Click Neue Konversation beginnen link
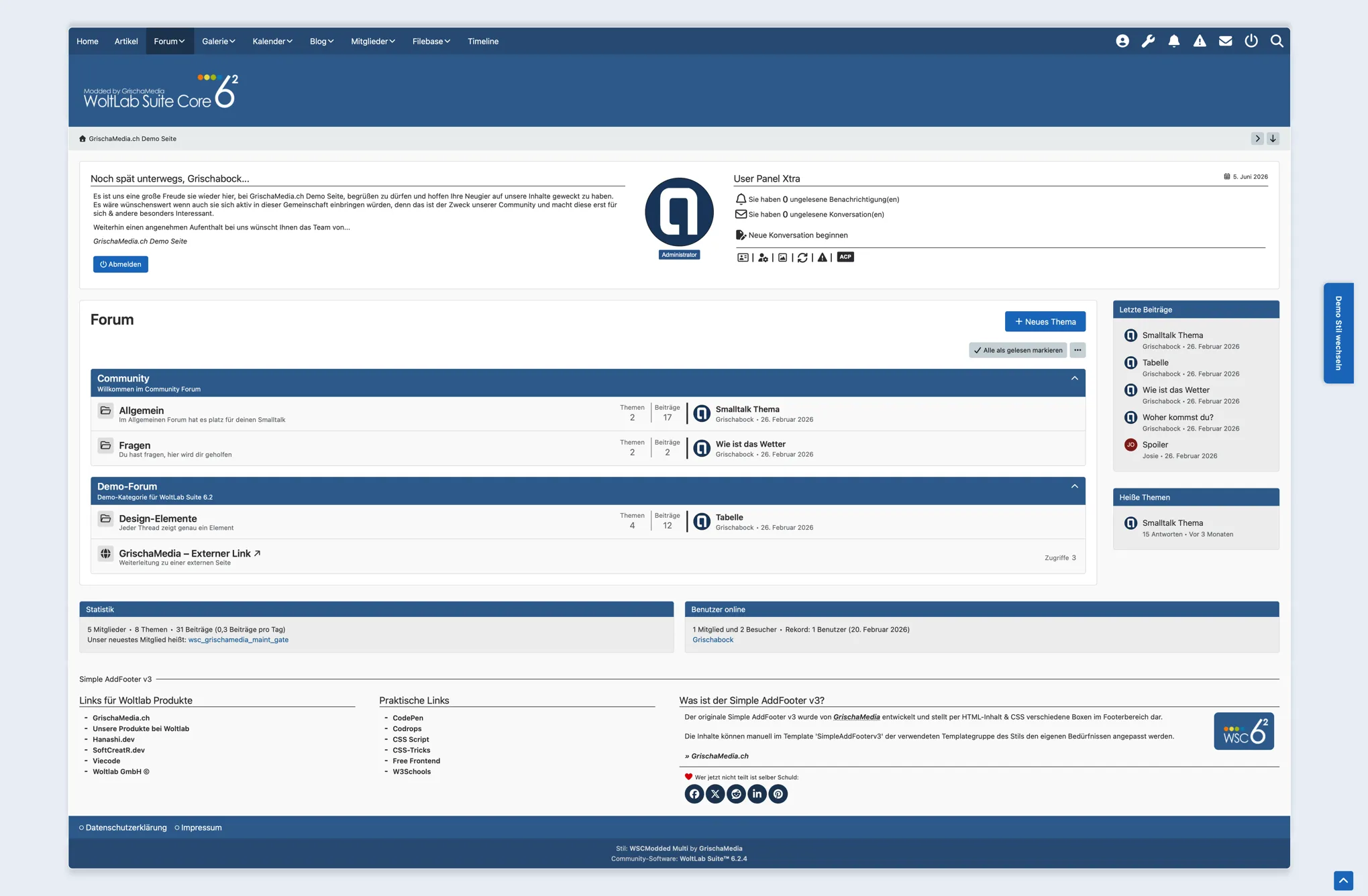The image size is (1368, 896). click(798, 235)
